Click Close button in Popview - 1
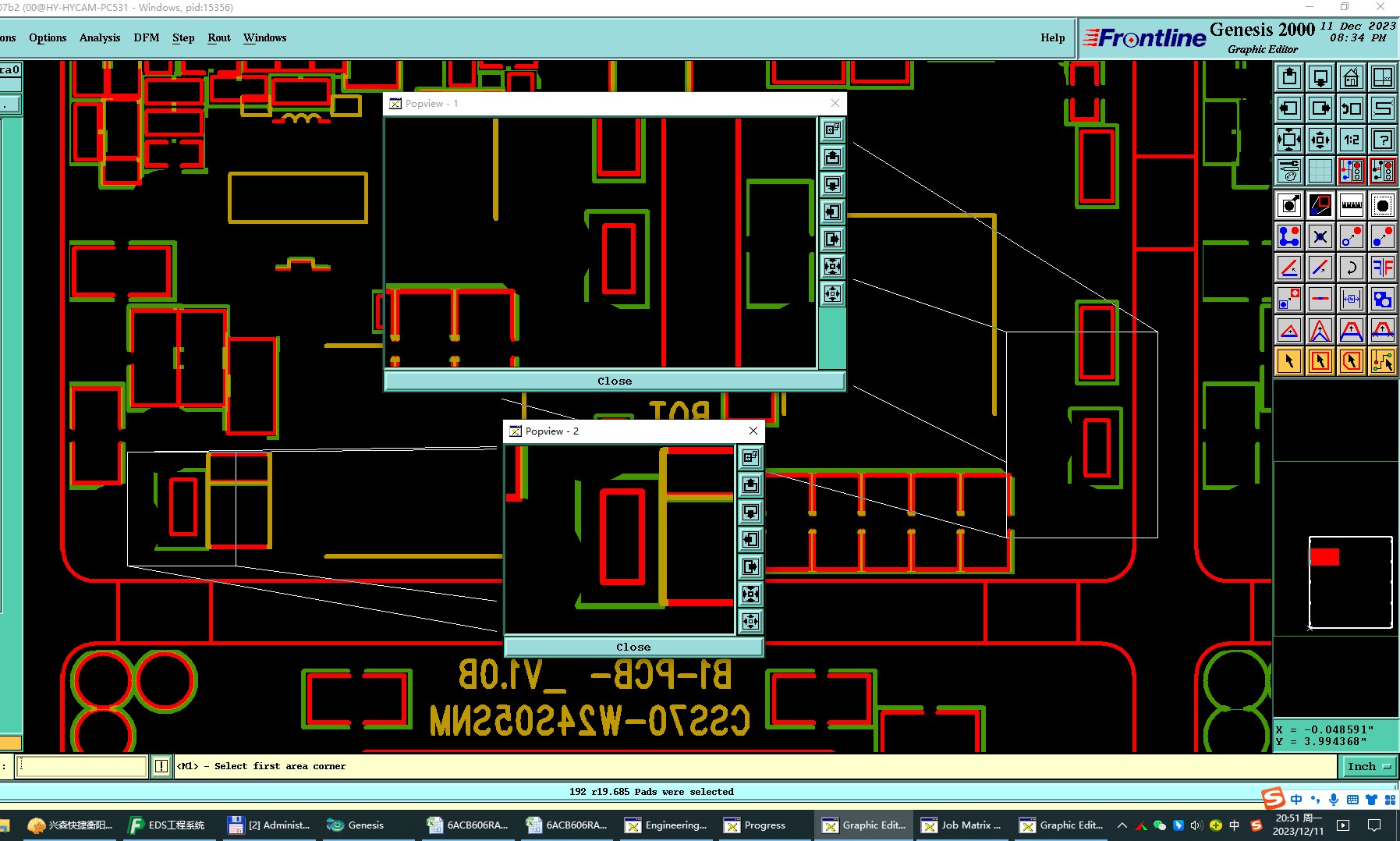This screenshot has width=1400, height=841. pos(615,381)
